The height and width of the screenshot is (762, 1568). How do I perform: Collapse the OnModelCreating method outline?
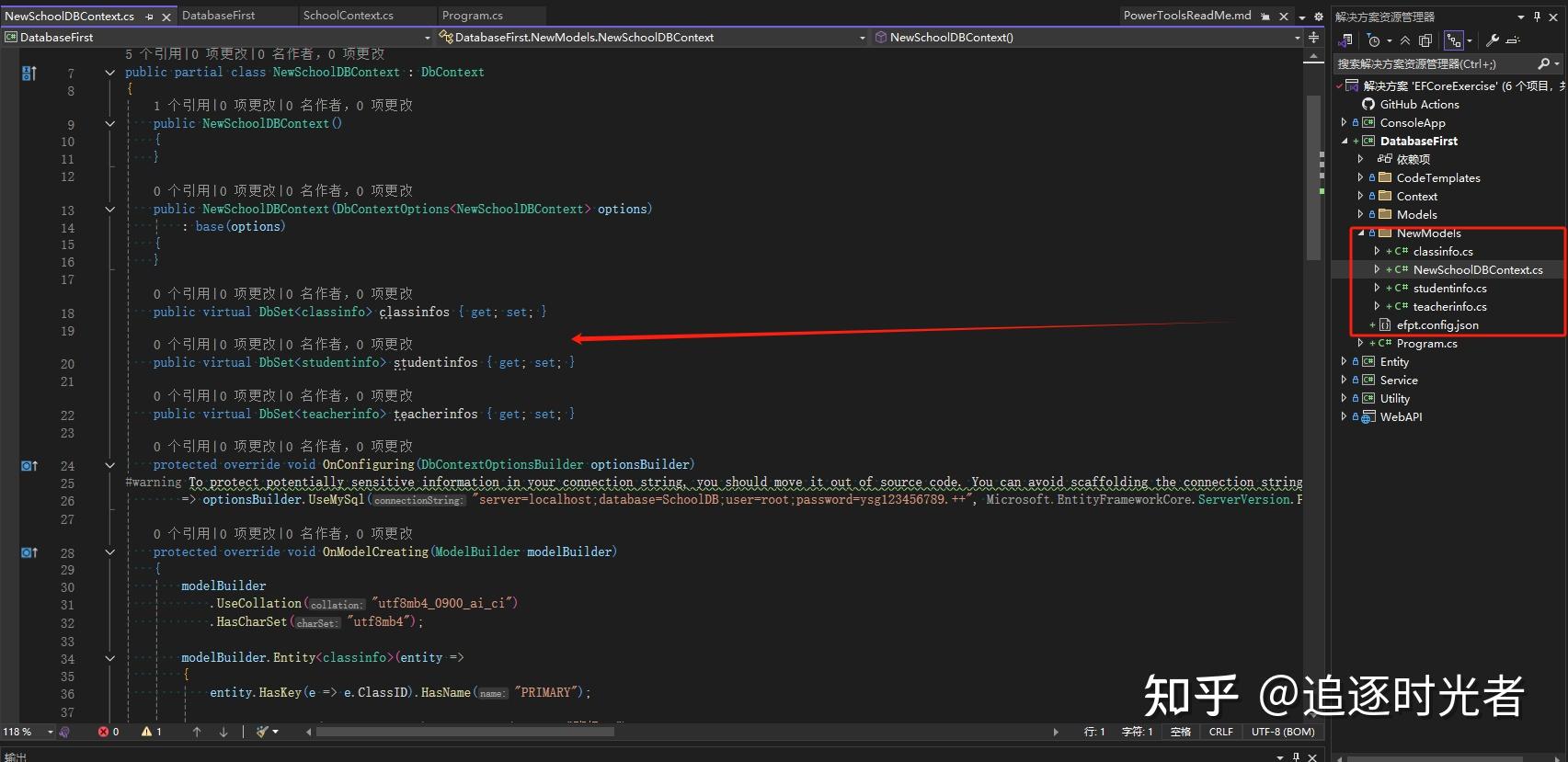click(x=109, y=552)
